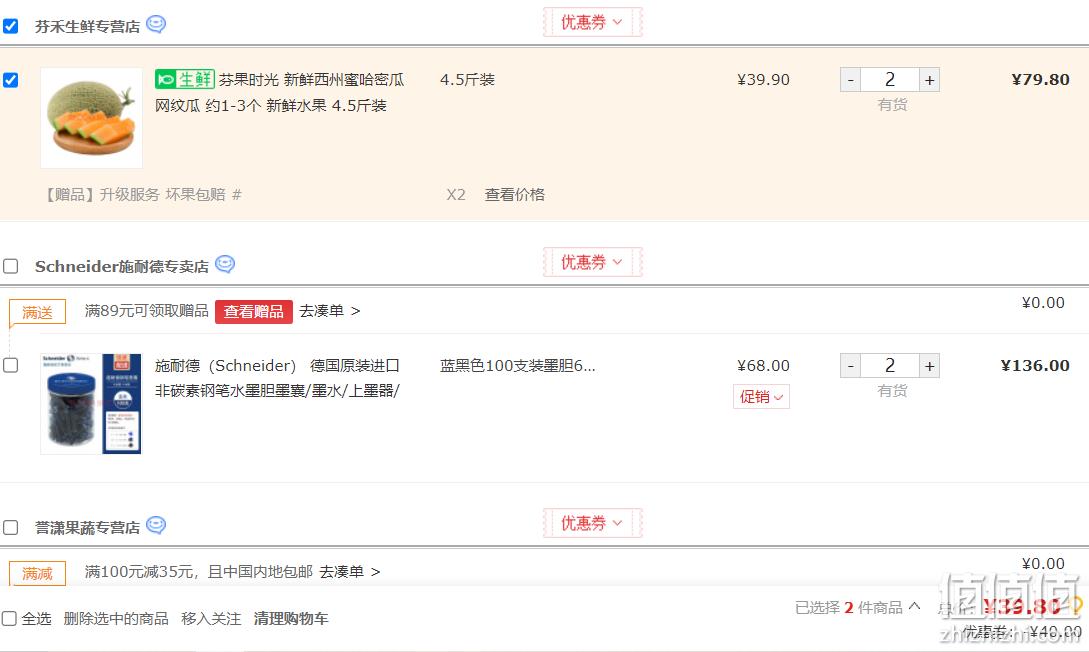The image size is (1089, 652).
Task: Open the Schneider ink cartridge thumbnail
Action: tap(92, 404)
